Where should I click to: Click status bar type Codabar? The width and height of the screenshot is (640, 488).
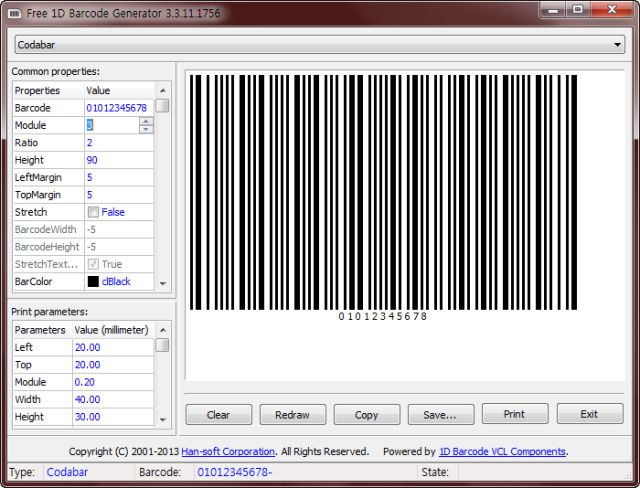(67, 472)
